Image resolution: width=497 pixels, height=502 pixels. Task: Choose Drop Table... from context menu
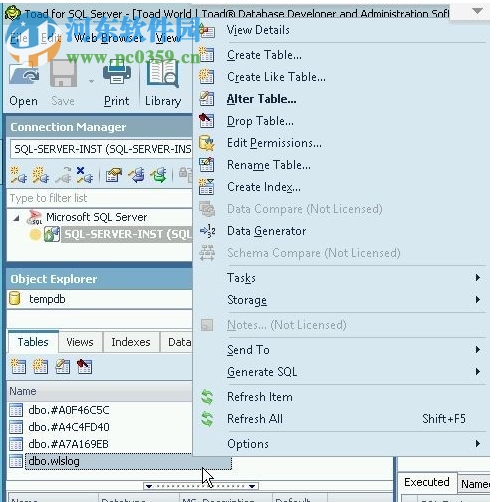pos(260,121)
